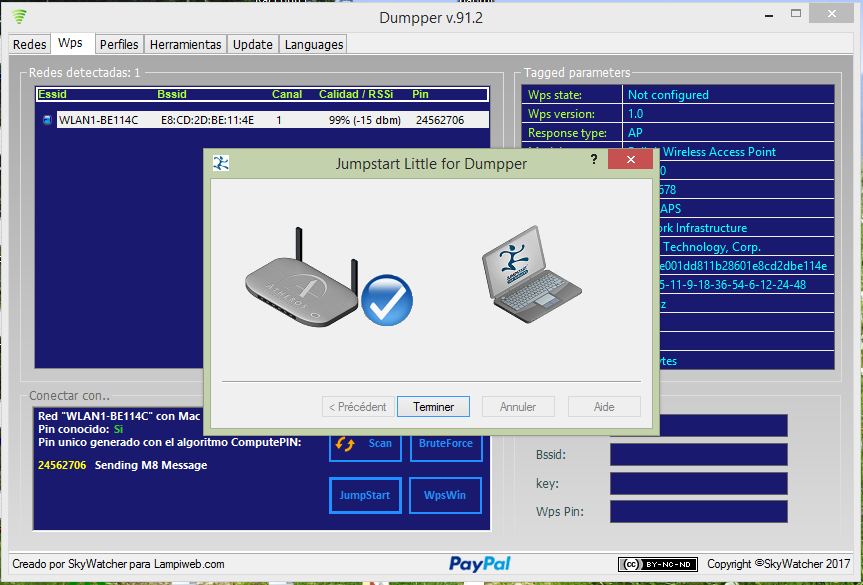Click the Annuler button

tap(518, 407)
